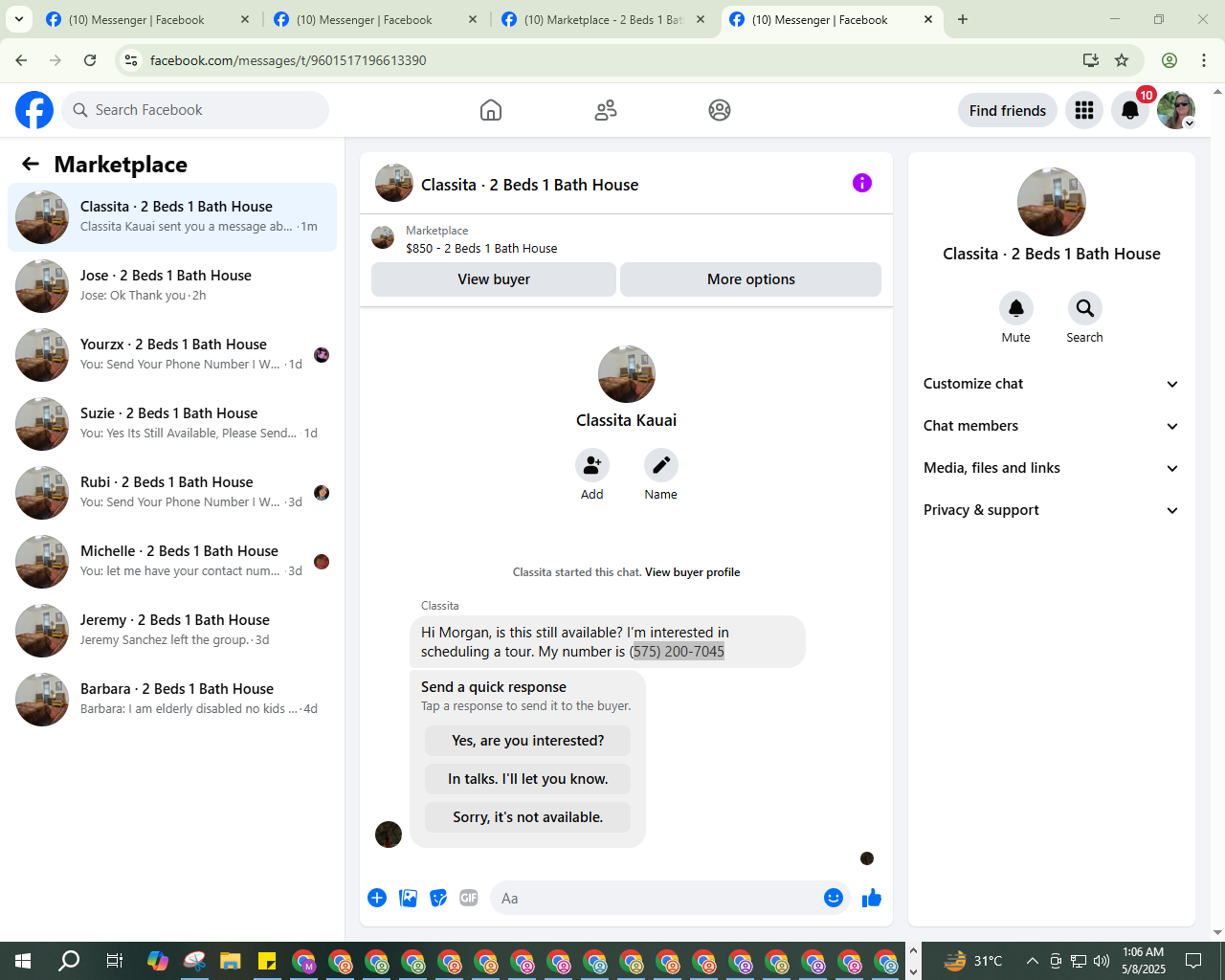Screen dimensions: 1225x980
Task: Send quick response Yes, are you interested?
Action: click(x=528, y=741)
